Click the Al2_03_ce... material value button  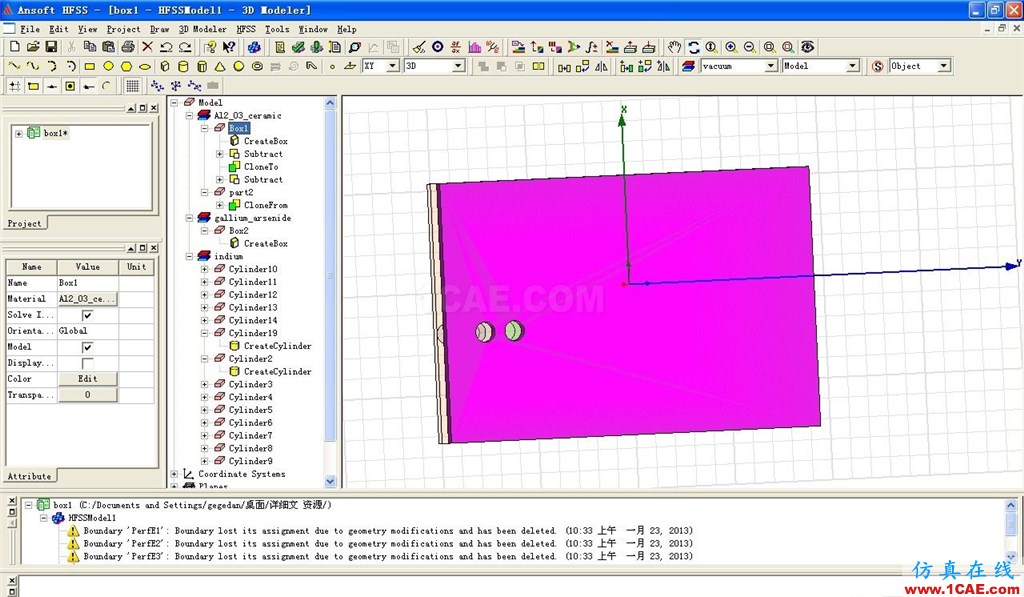pyautogui.click(x=88, y=299)
